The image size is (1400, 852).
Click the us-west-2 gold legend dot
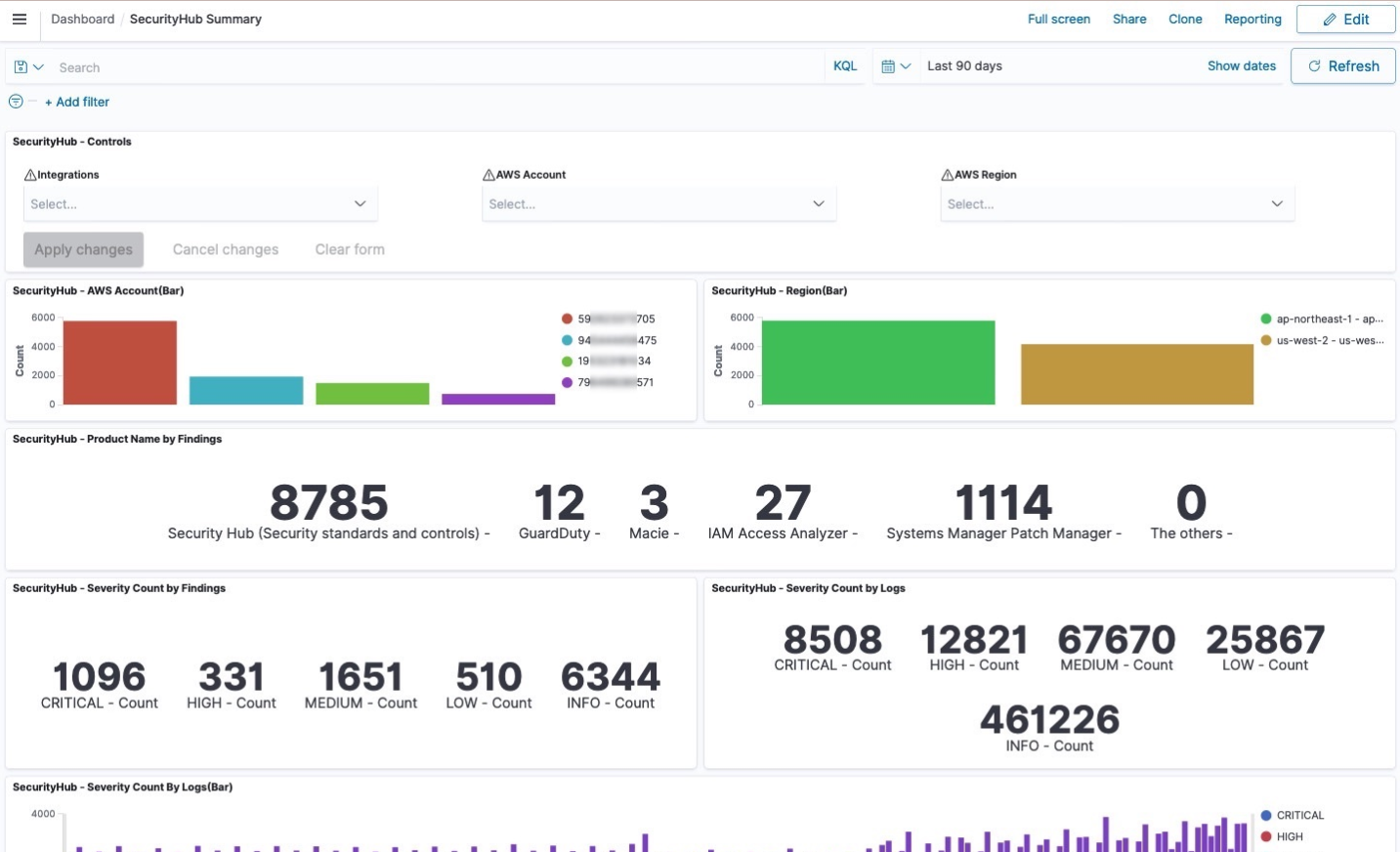pos(1266,340)
